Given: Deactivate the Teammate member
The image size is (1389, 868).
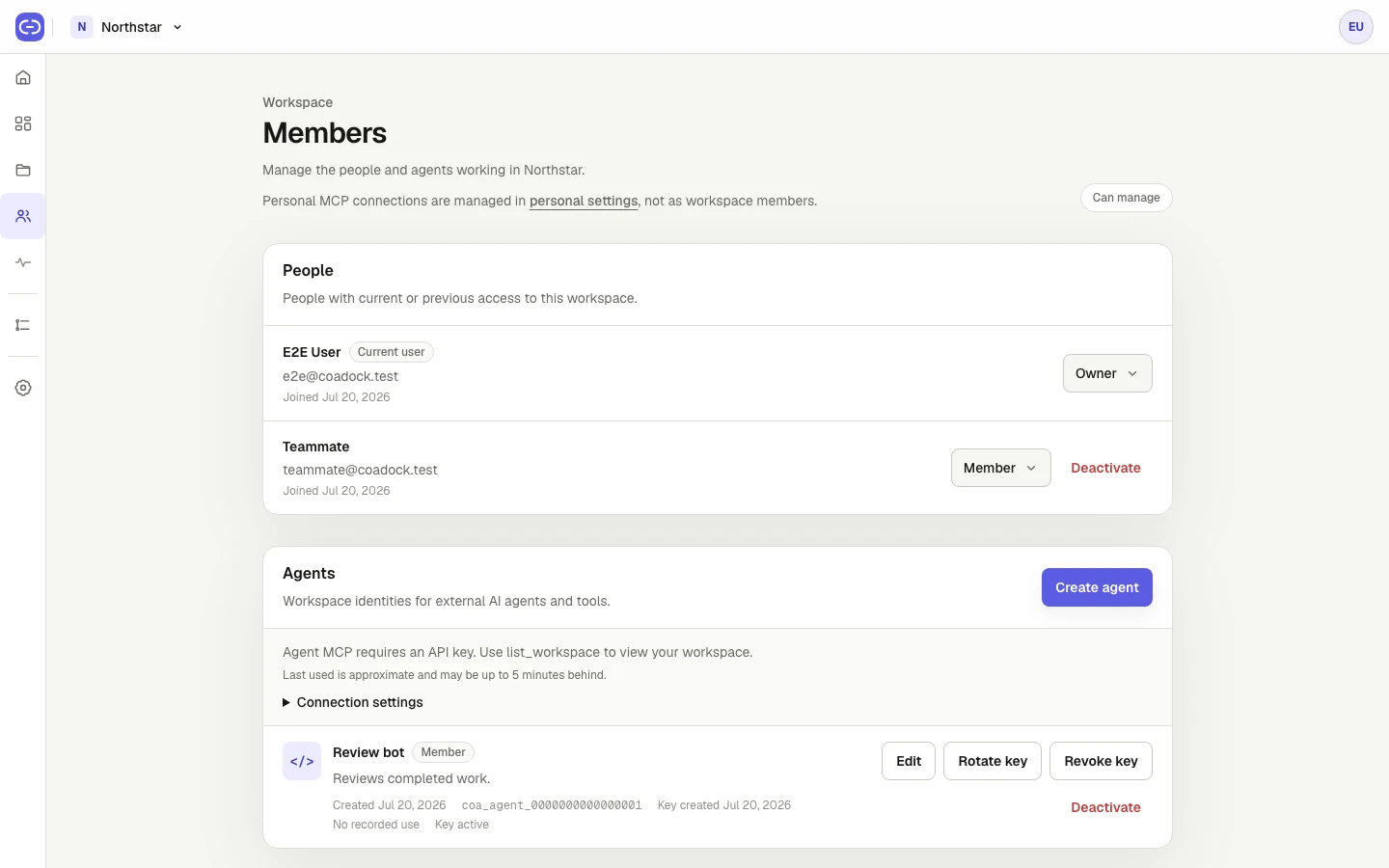Looking at the screenshot, I should point(1105,468).
